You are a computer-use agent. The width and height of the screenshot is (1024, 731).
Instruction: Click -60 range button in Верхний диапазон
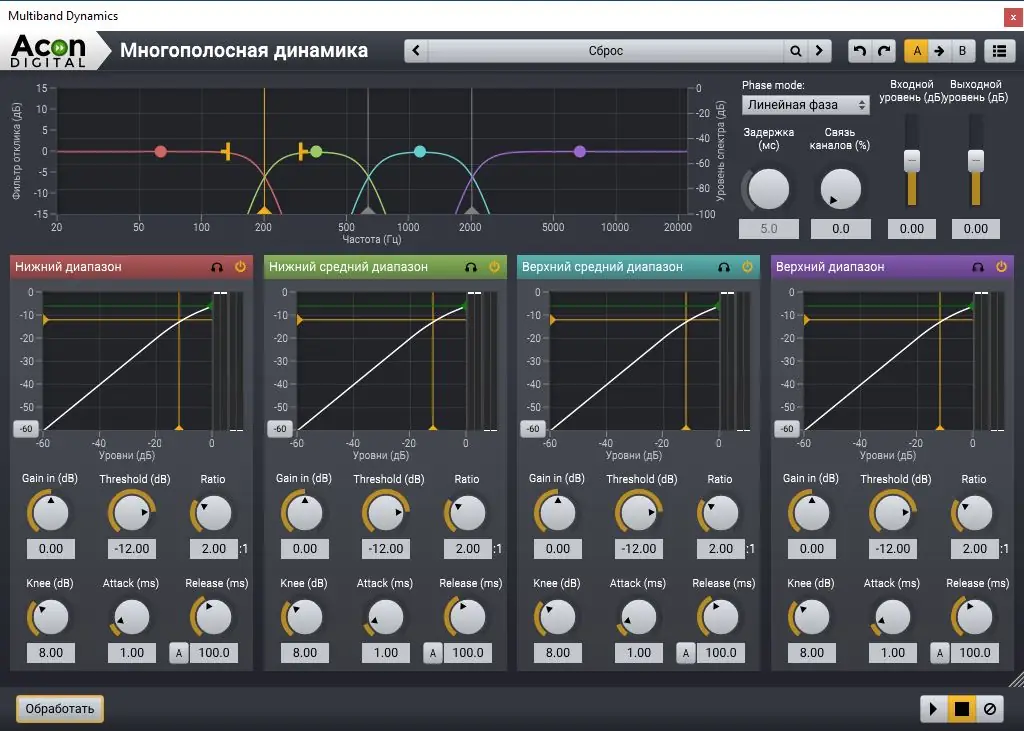coord(787,429)
